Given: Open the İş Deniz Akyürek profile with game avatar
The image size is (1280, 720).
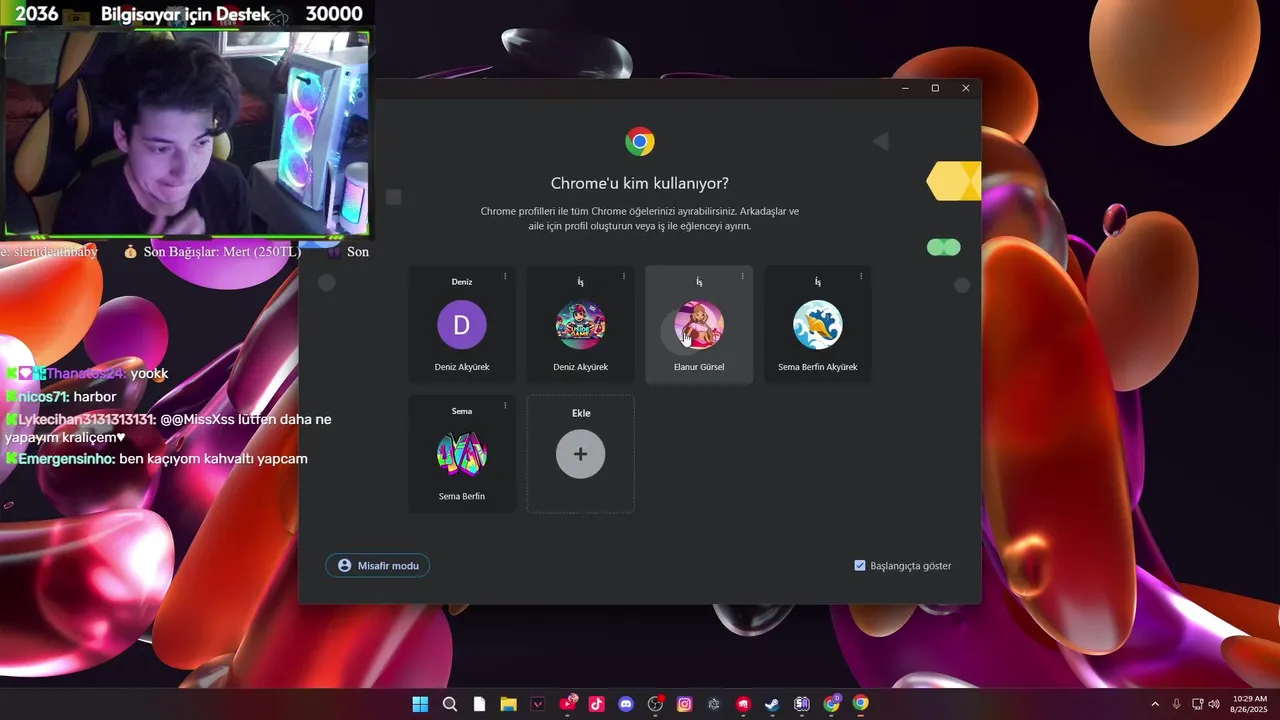Looking at the screenshot, I should pos(580,324).
